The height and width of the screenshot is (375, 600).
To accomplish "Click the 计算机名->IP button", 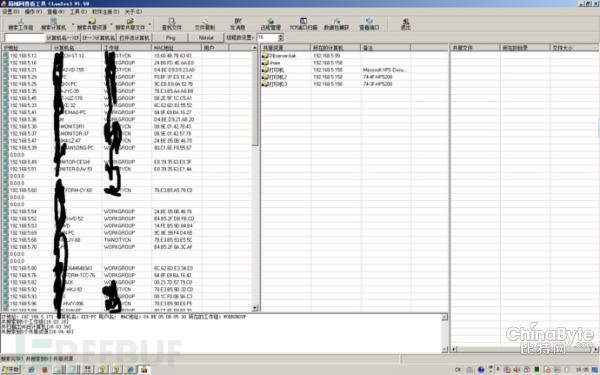I will click(x=63, y=38).
